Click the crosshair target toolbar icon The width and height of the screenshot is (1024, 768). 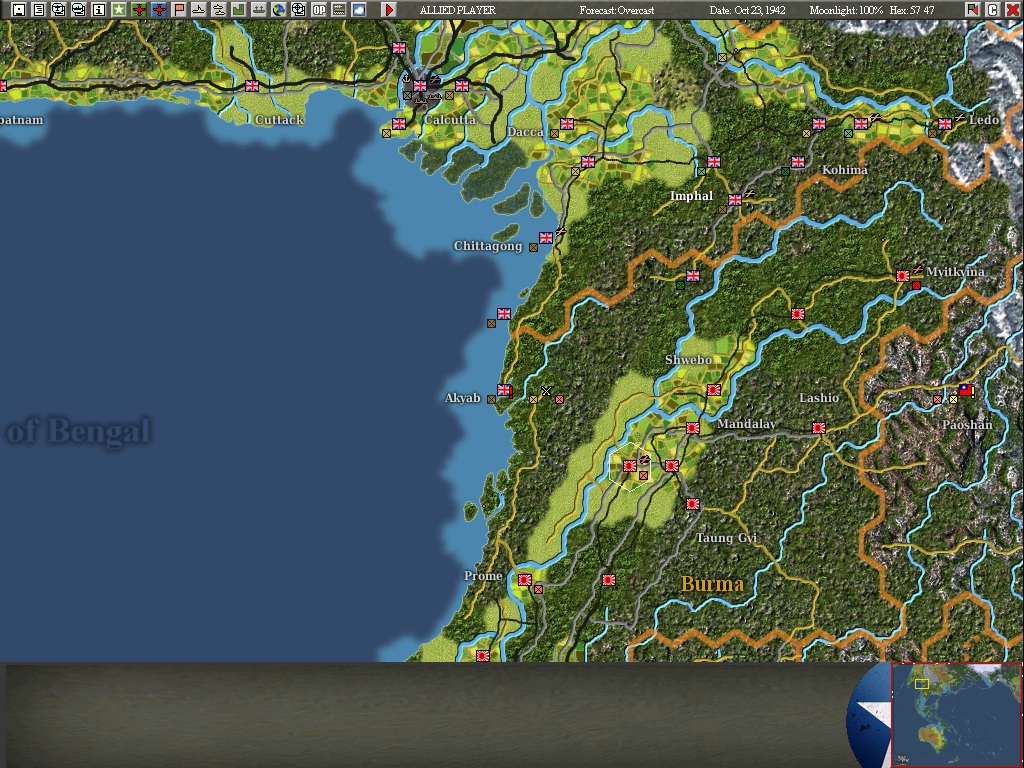tap(298, 10)
